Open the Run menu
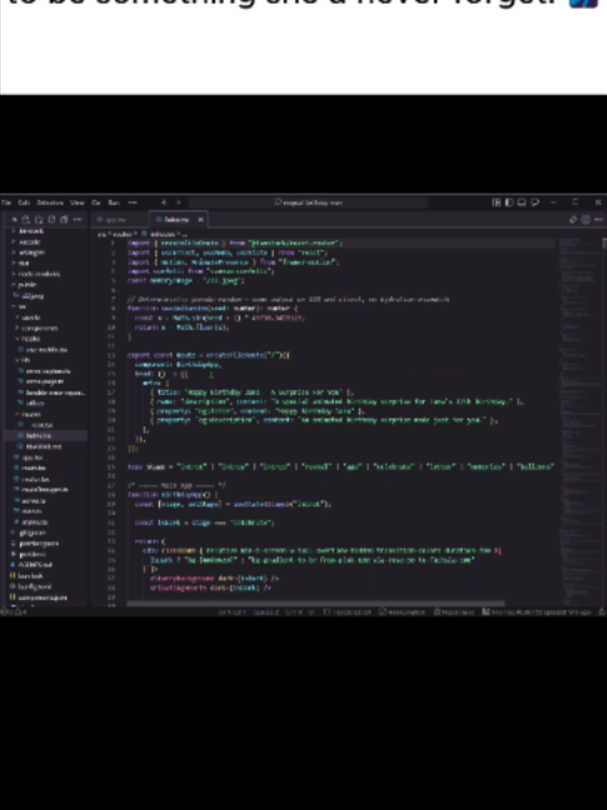The image size is (607, 810). [114, 202]
